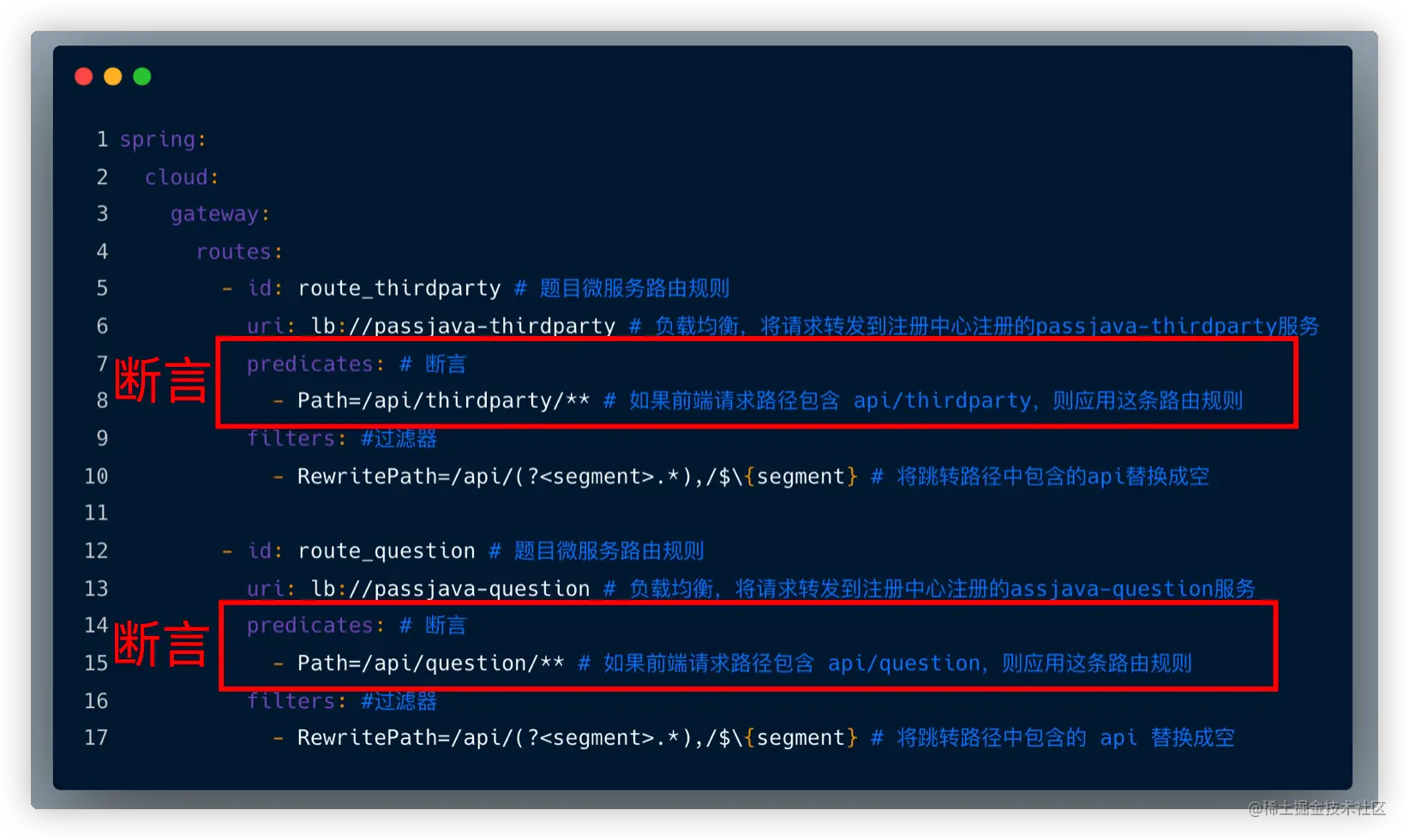Click the 'cloud:' key on line 2
The image size is (1409, 840).
tap(182, 177)
